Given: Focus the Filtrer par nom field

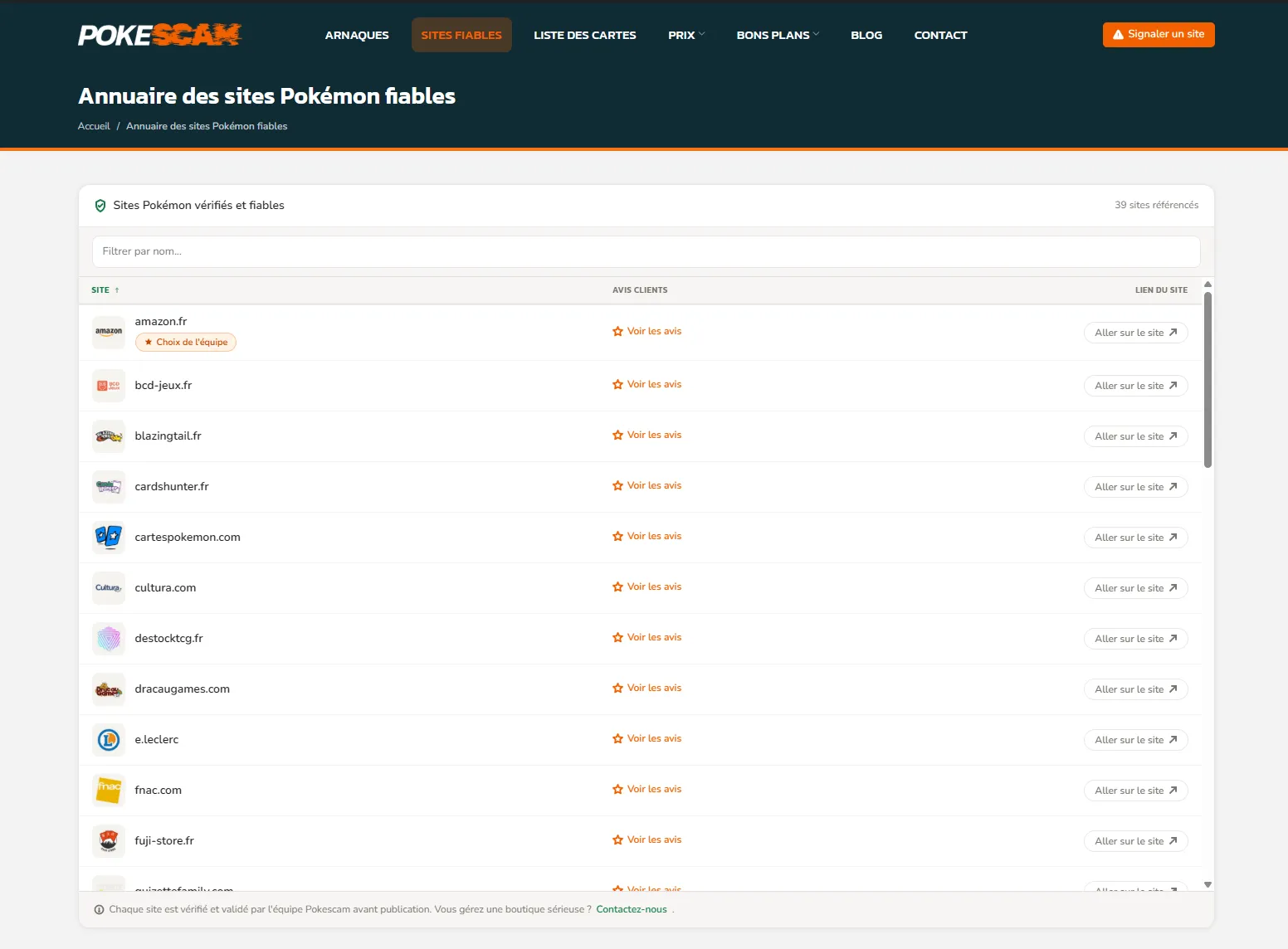Looking at the screenshot, I should [646, 251].
